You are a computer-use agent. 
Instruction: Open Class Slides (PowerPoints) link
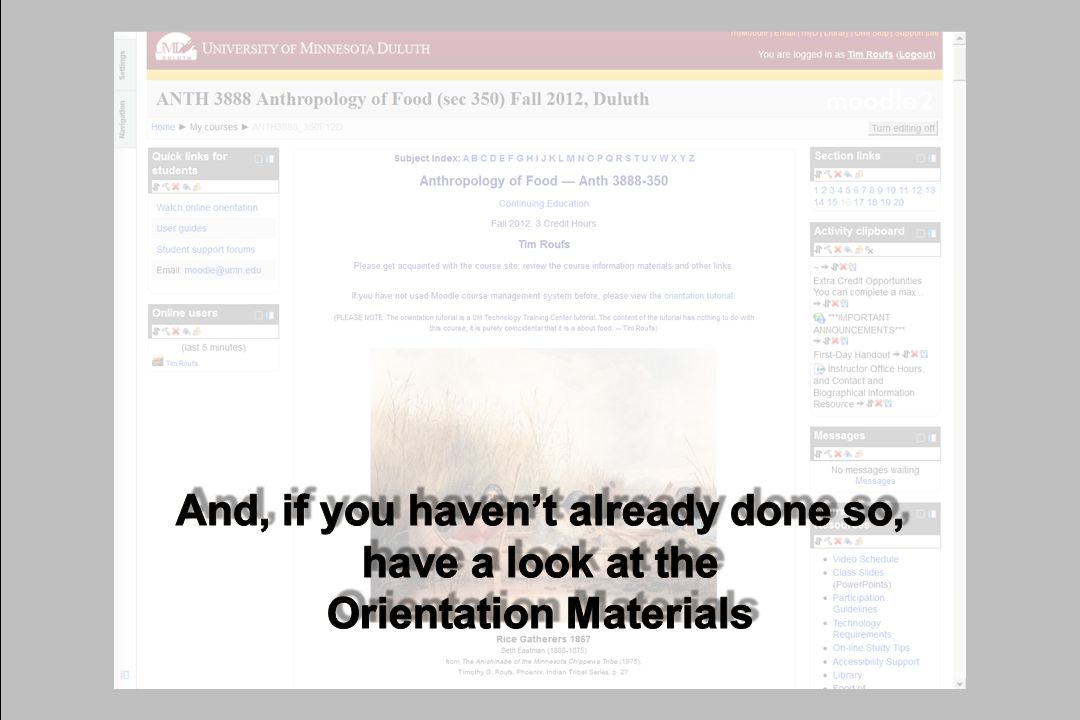(862, 579)
